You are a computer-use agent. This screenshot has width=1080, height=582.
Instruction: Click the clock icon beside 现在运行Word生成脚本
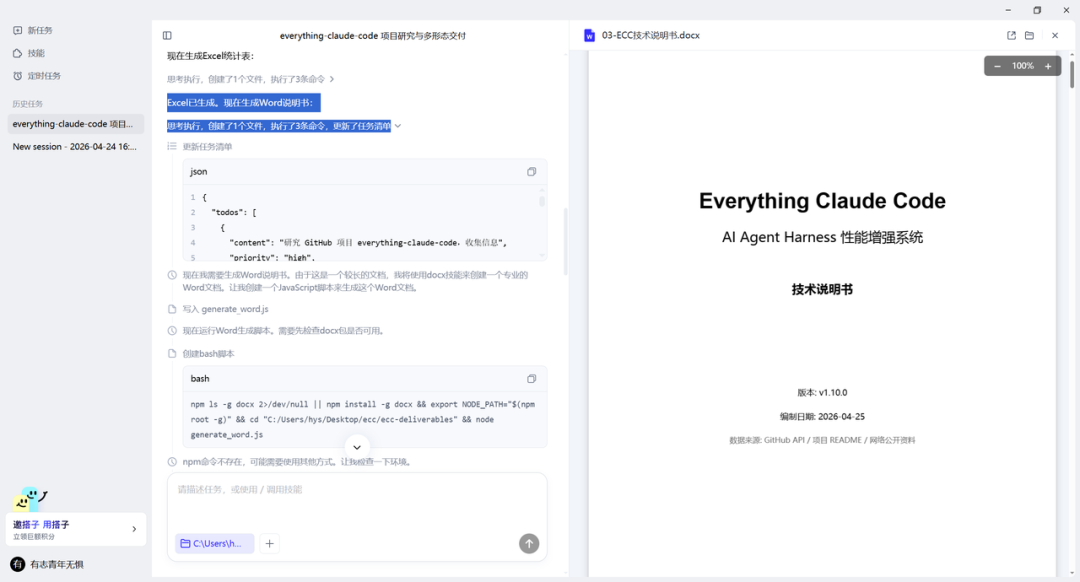click(x=172, y=331)
